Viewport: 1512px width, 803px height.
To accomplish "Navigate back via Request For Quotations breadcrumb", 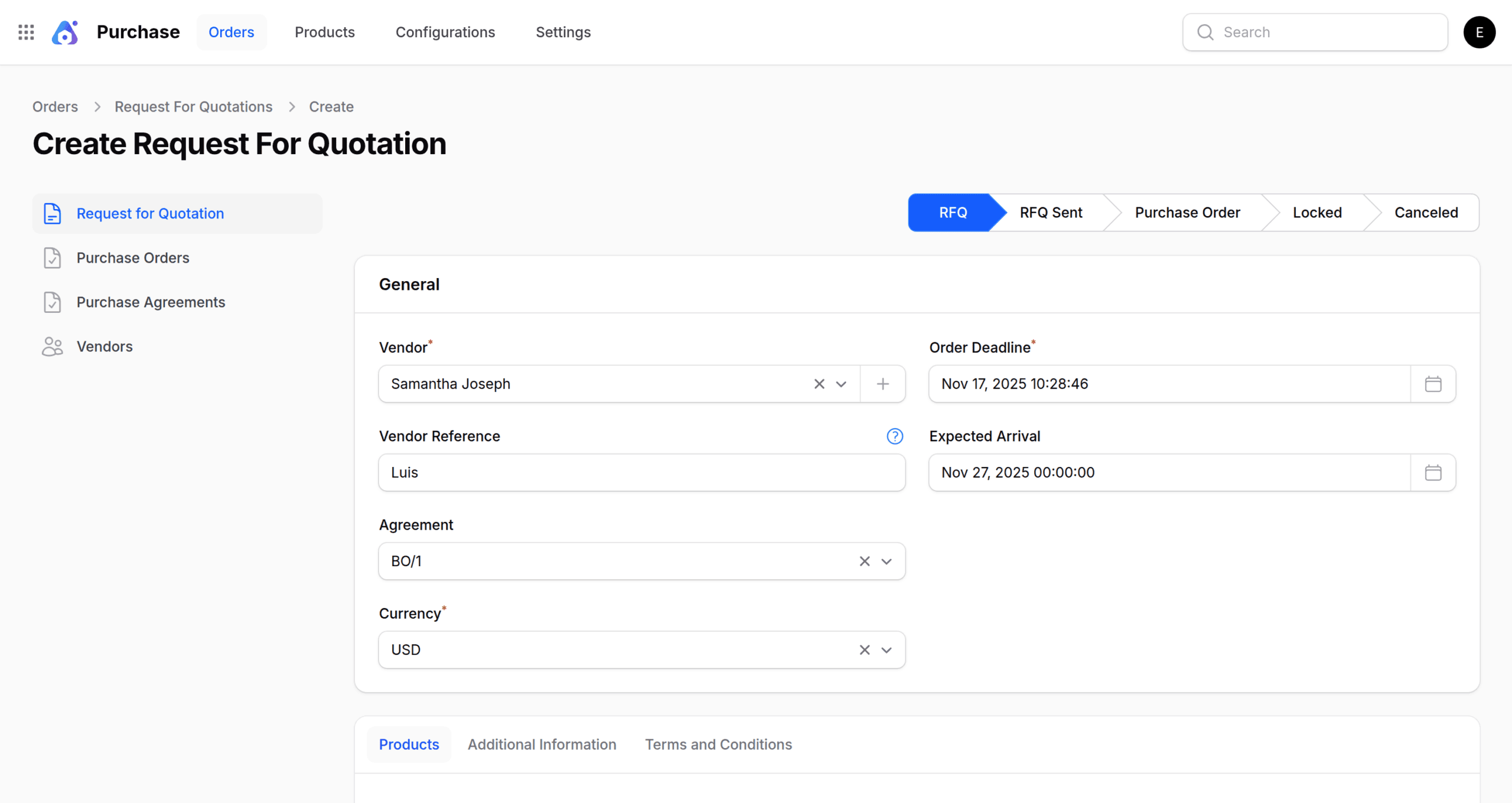I will (193, 106).
